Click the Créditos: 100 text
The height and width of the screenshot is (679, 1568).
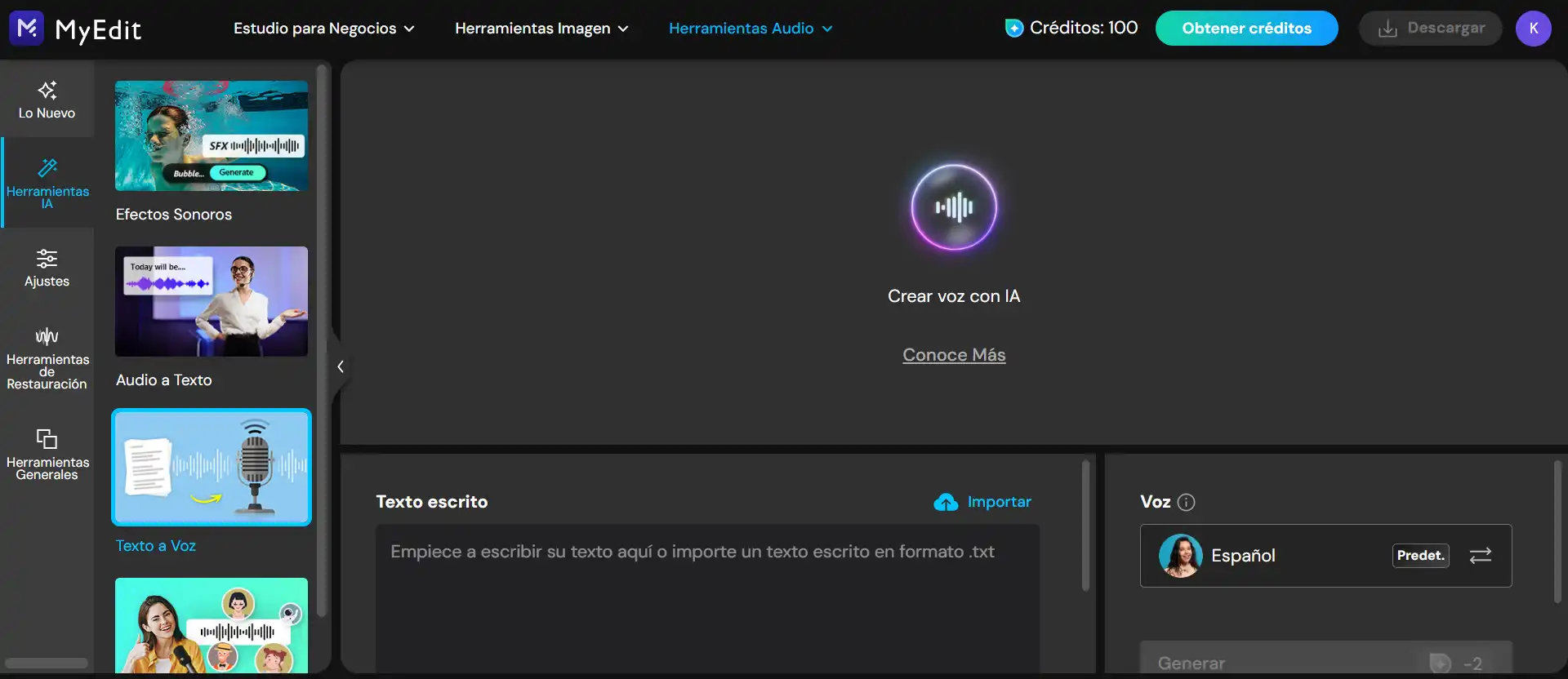click(x=1084, y=28)
